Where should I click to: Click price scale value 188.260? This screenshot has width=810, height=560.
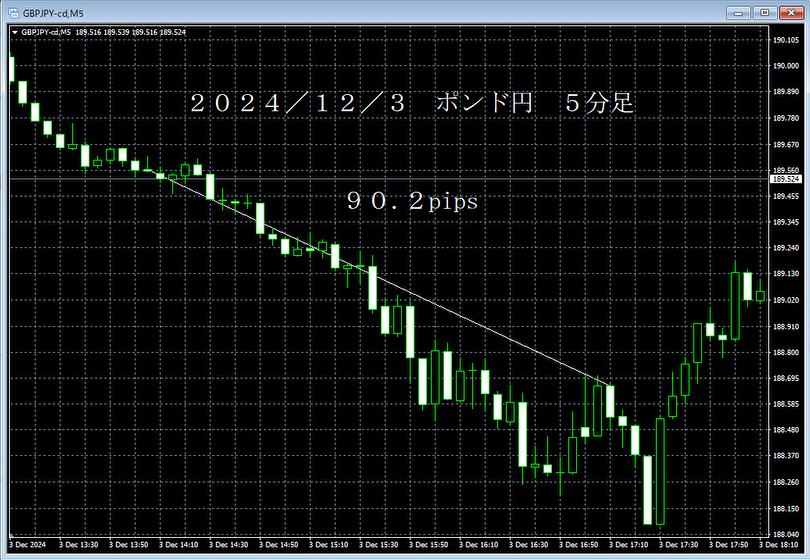[x=786, y=482]
